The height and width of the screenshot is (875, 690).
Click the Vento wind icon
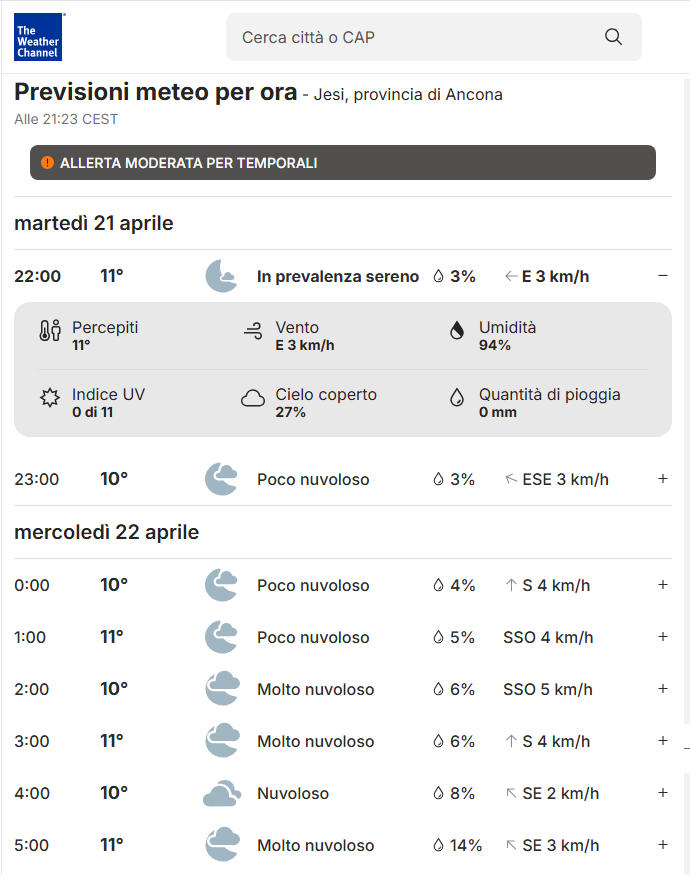tap(253, 331)
